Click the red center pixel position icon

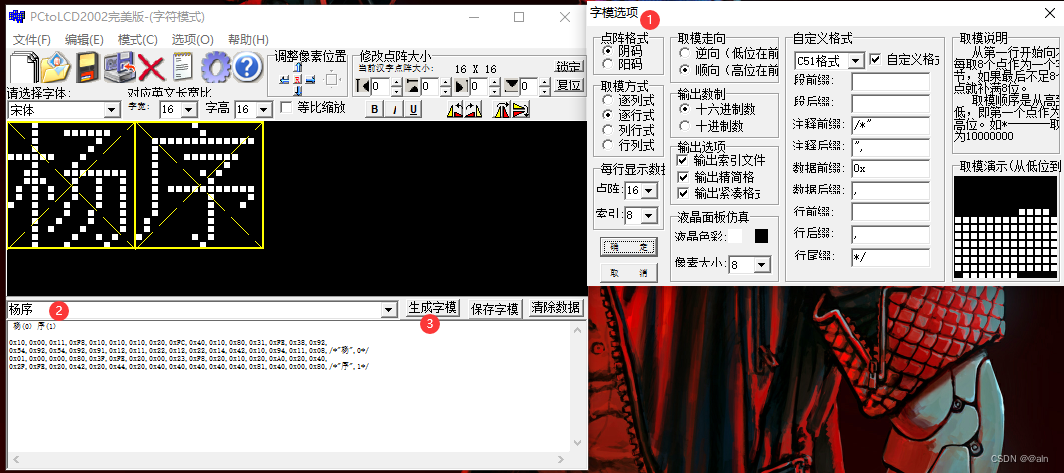tap(297, 79)
